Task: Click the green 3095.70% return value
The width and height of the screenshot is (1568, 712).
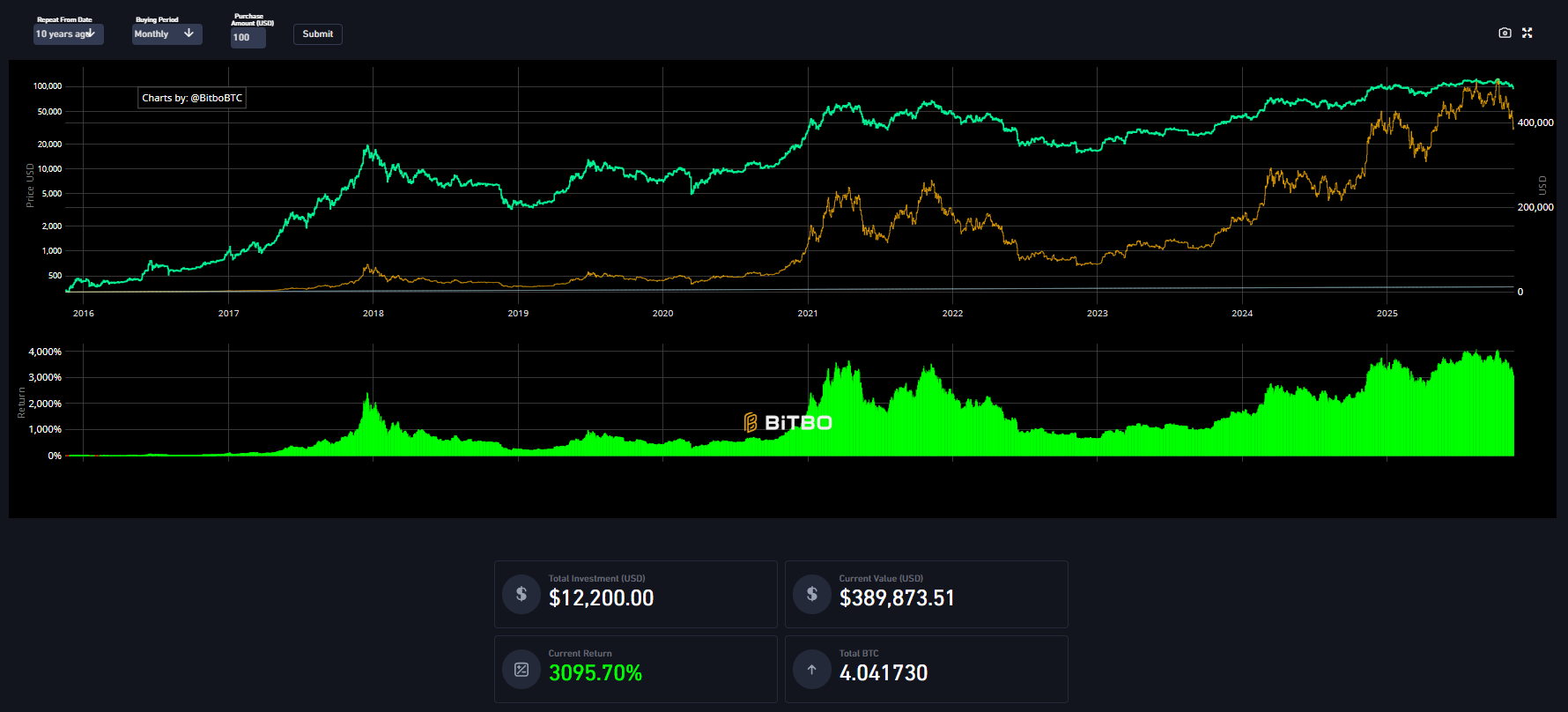Action: pos(595,673)
